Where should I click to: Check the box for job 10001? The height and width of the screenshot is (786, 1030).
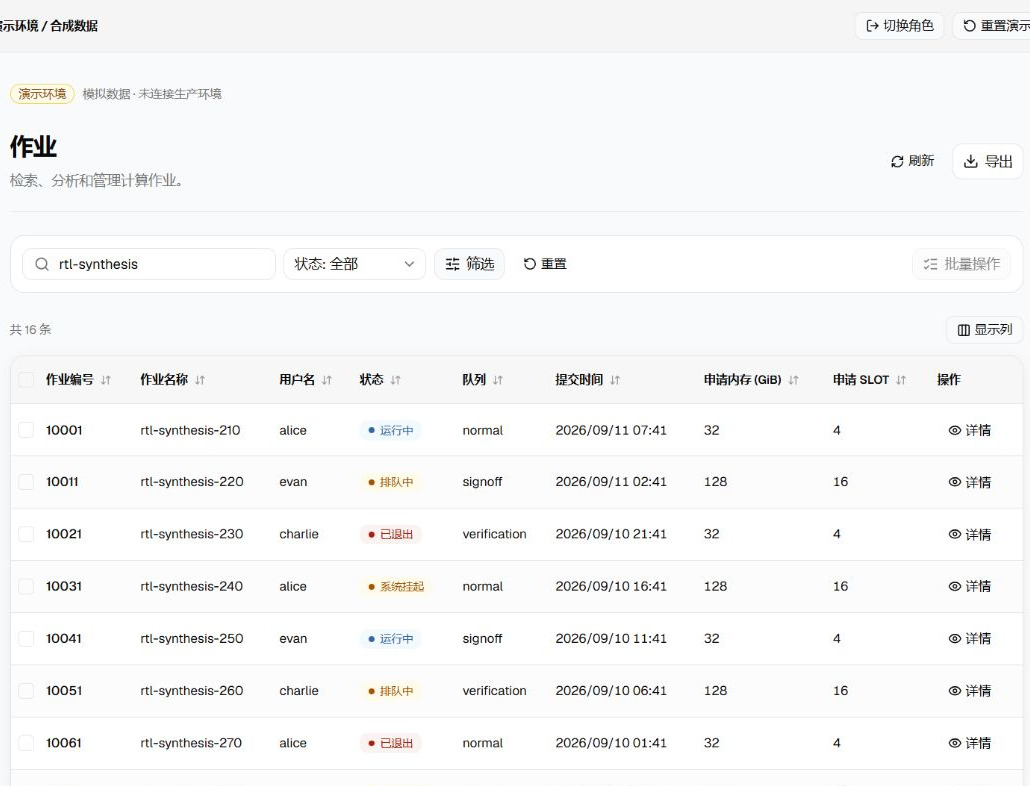coord(26,430)
